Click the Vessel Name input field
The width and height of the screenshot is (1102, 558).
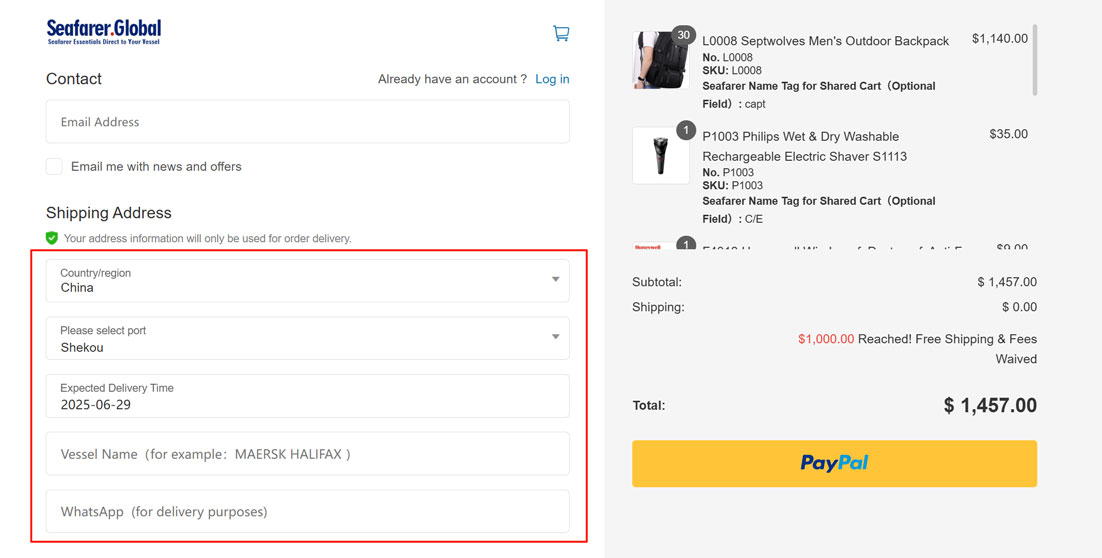point(307,454)
